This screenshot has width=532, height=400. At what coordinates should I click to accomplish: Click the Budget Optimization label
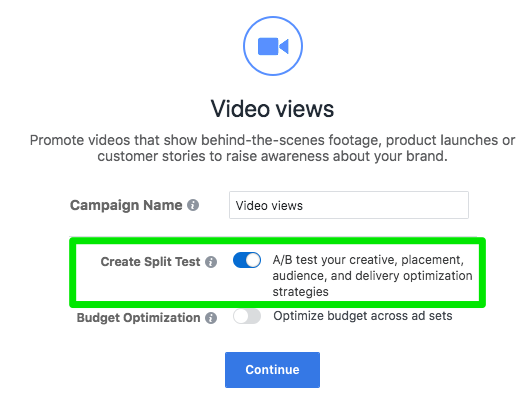click(x=138, y=318)
